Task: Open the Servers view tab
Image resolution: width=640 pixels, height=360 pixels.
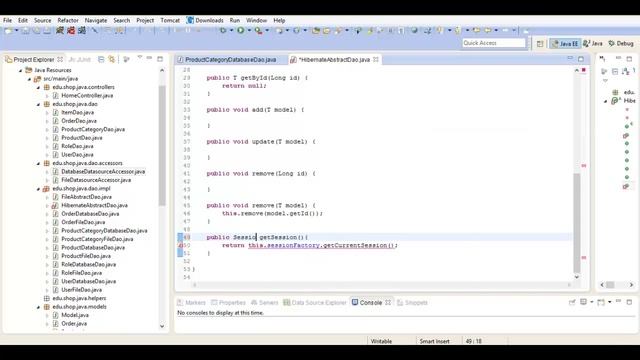Action: coord(264,302)
